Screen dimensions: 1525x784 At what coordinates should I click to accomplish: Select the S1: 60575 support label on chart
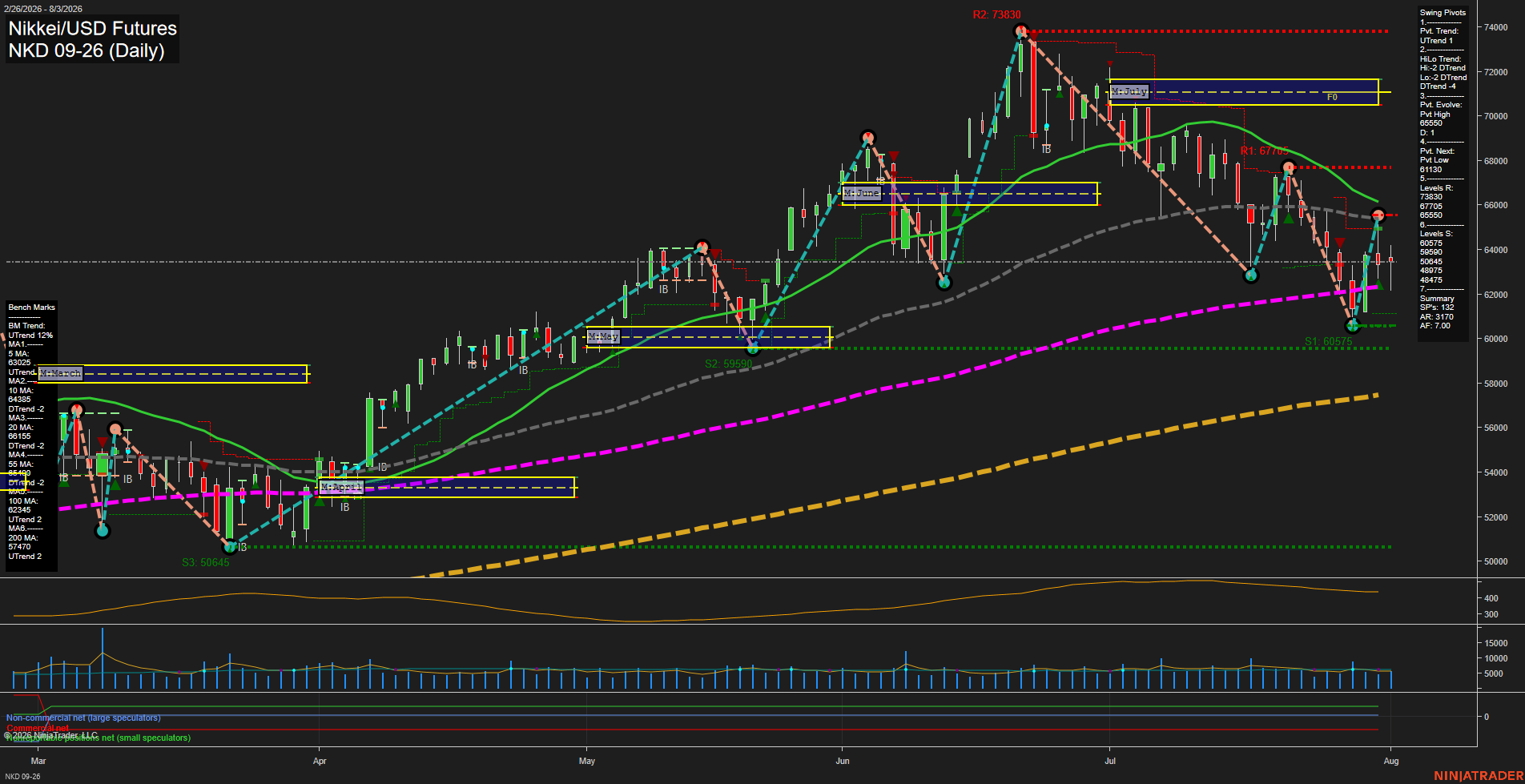[x=1328, y=341]
